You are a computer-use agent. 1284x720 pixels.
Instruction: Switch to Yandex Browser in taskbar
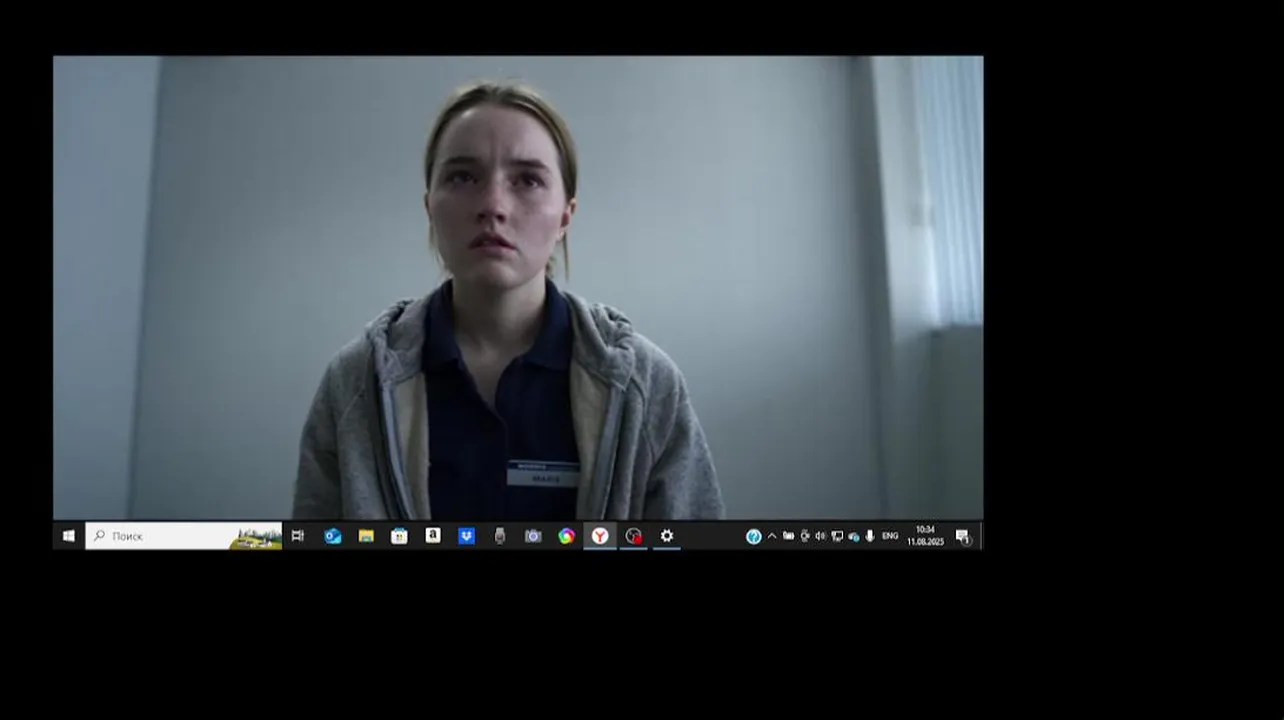point(600,536)
